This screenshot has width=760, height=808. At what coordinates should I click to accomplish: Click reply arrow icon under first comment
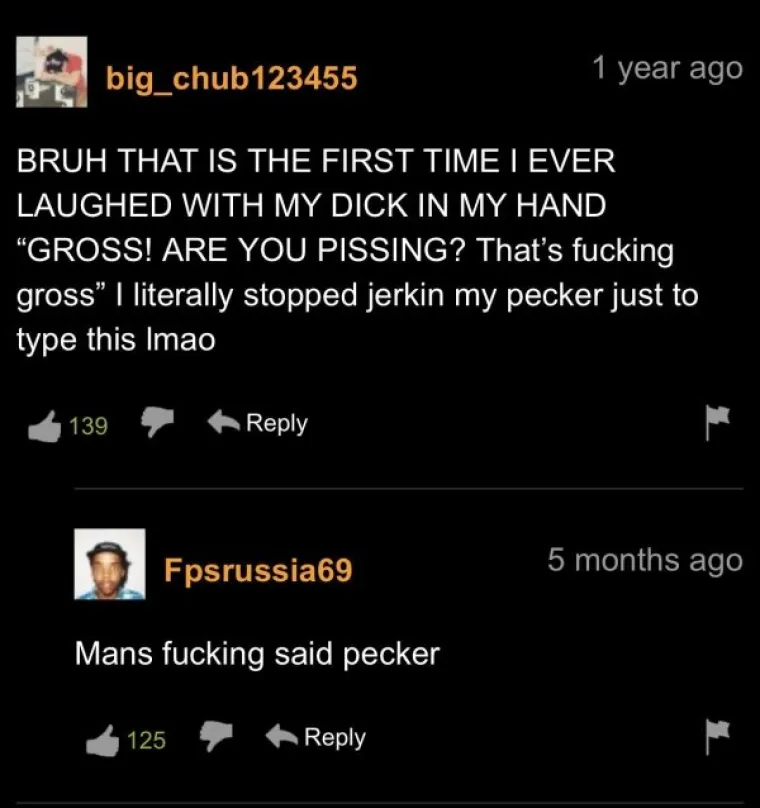[223, 422]
